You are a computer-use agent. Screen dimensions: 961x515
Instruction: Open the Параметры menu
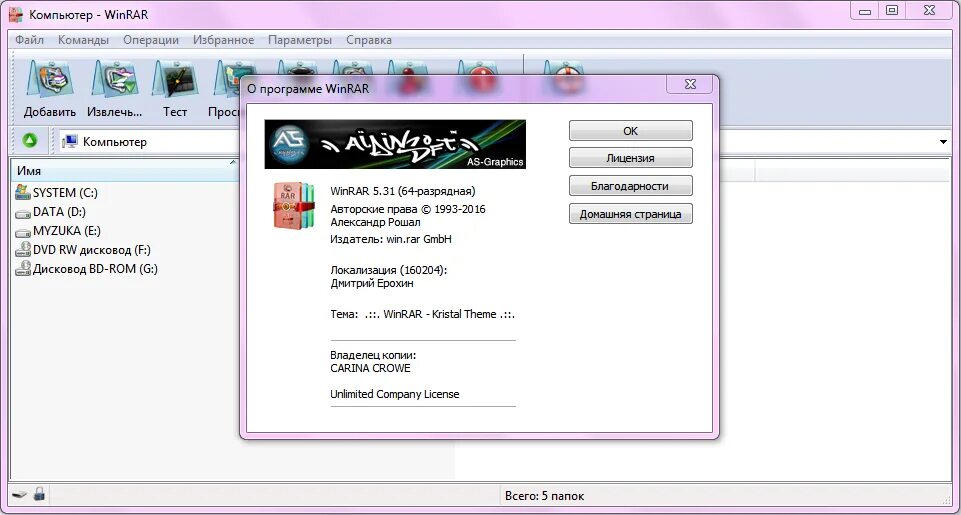pos(300,40)
